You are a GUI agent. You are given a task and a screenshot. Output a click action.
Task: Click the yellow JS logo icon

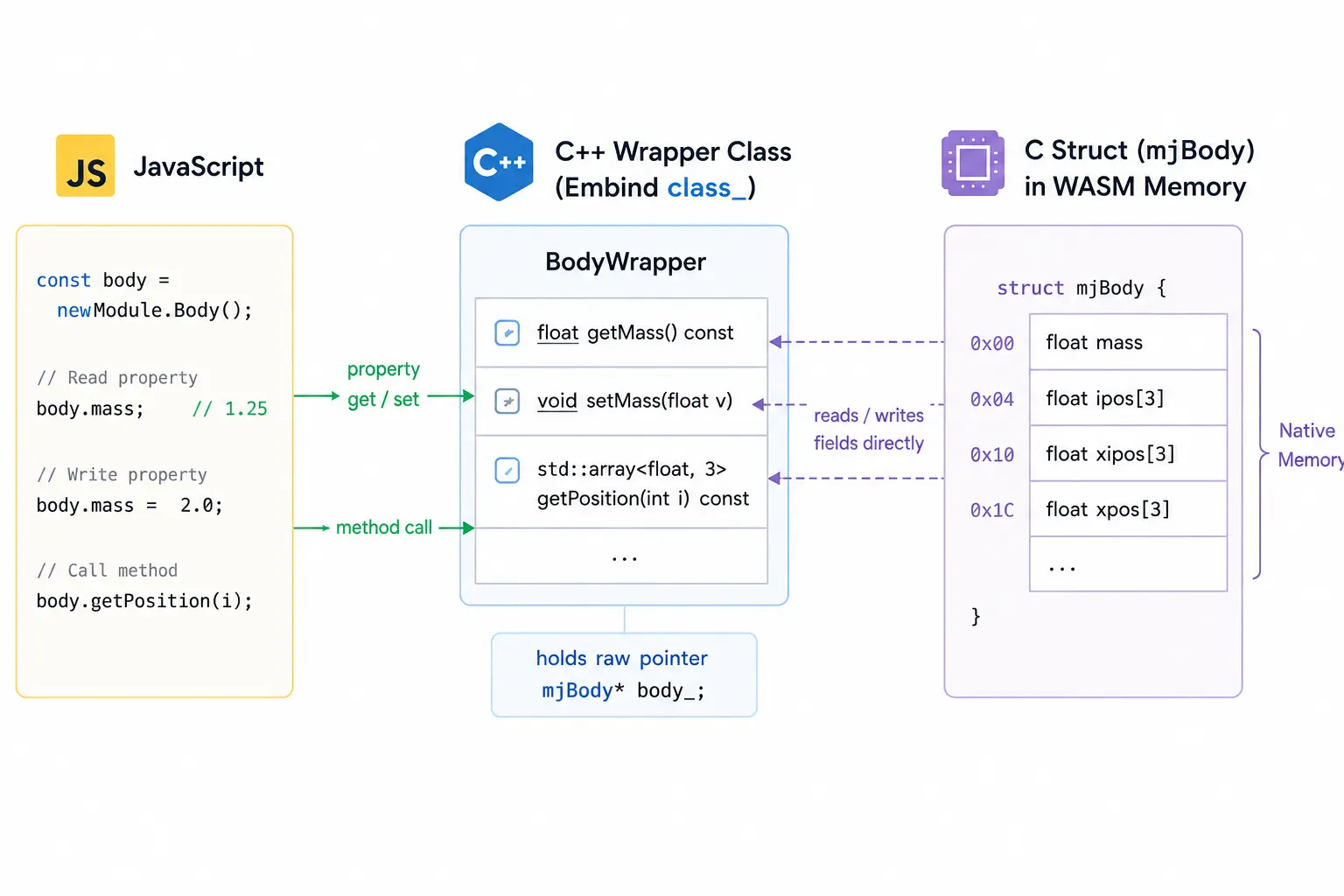point(85,165)
